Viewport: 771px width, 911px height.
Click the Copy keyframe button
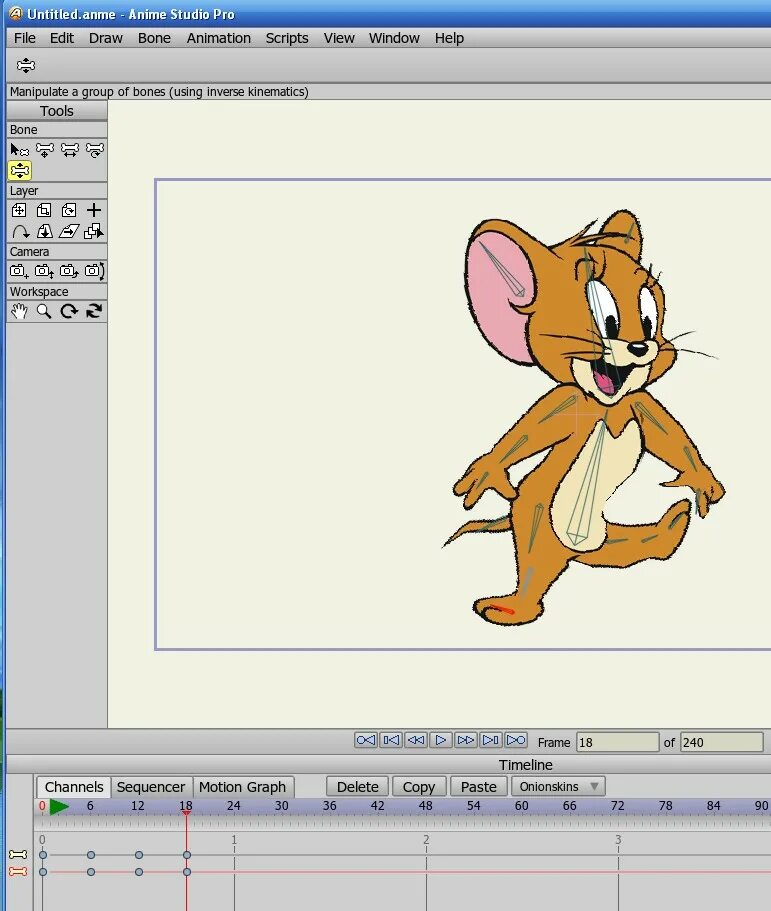[418, 787]
